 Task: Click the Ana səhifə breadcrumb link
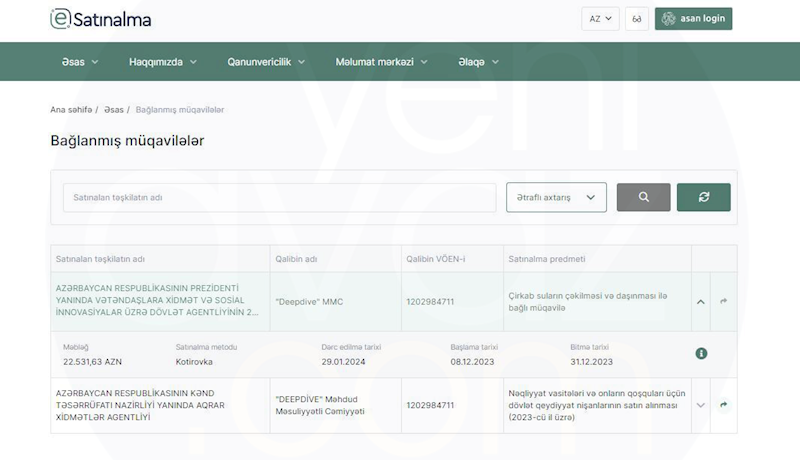click(x=70, y=109)
